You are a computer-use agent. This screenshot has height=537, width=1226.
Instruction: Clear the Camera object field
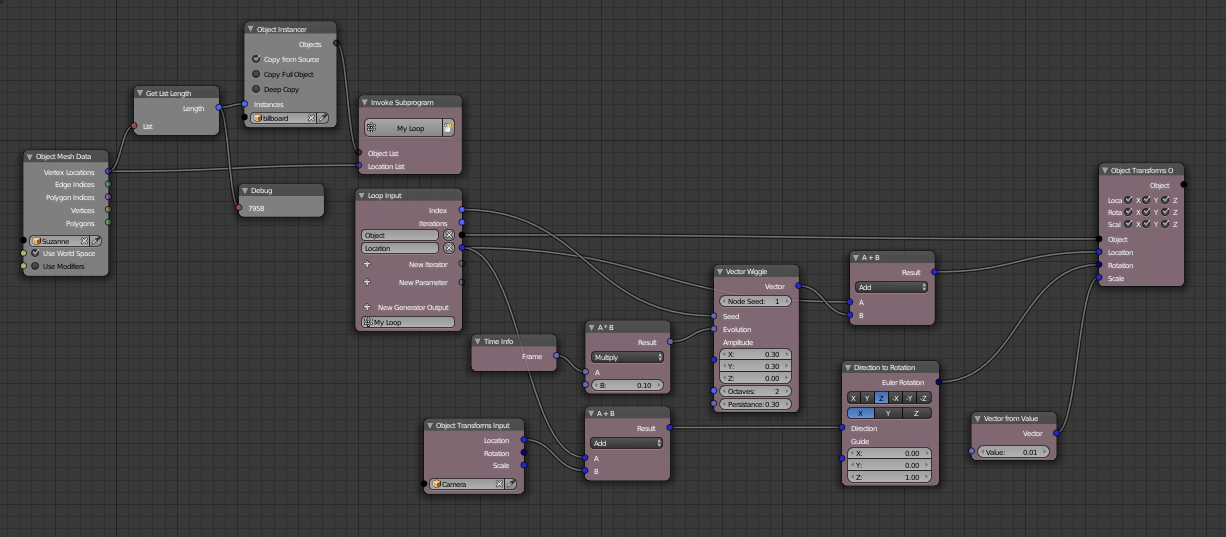499,484
